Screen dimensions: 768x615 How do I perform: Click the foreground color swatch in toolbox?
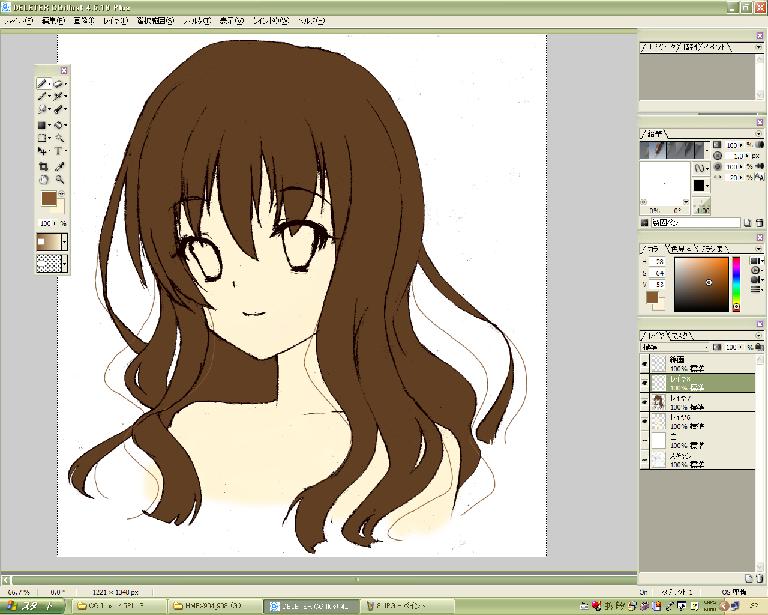pyautogui.click(x=49, y=198)
